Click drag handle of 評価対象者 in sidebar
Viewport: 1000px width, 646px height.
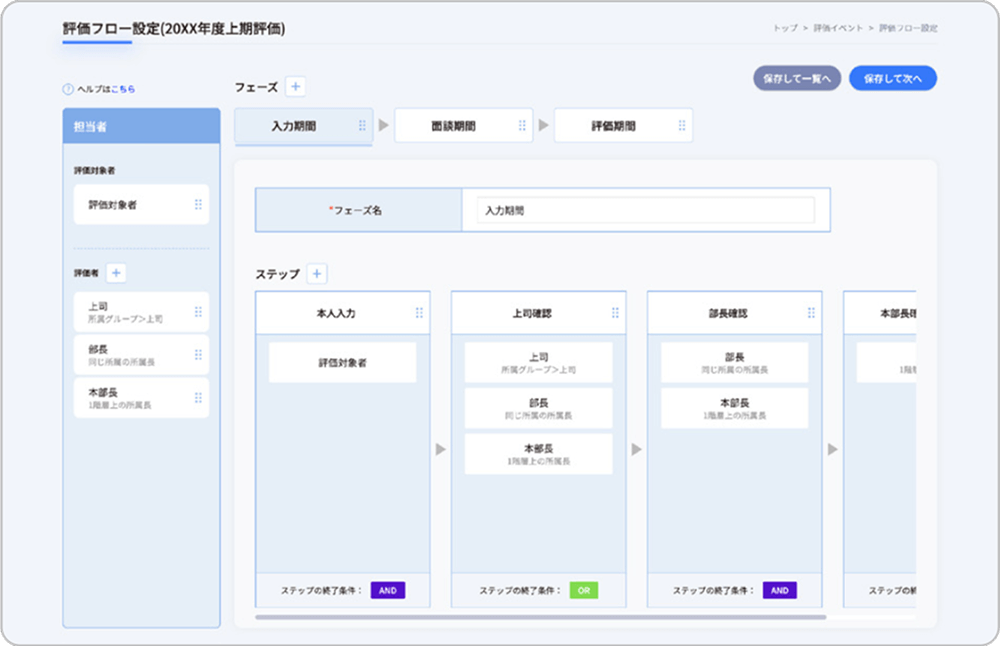(x=198, y=204)
